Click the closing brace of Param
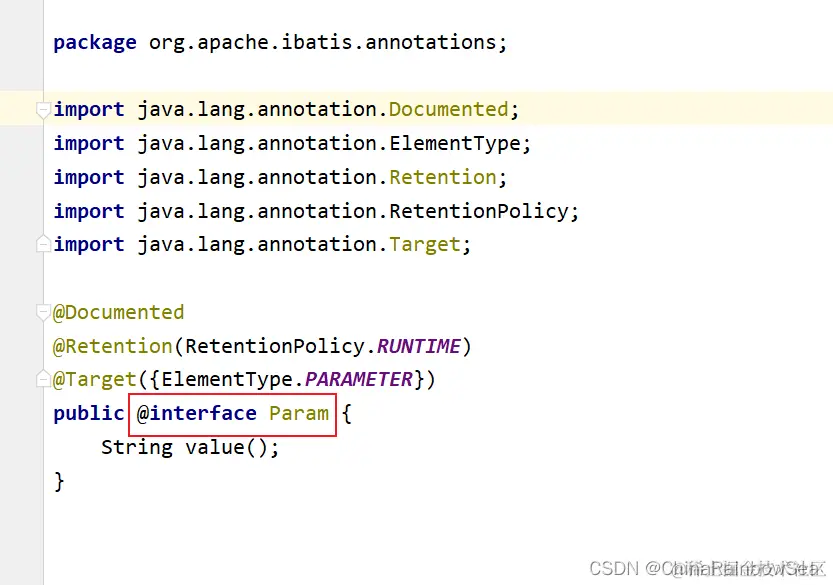Viewport: 833px width, 585px height. tap(58, 481)
